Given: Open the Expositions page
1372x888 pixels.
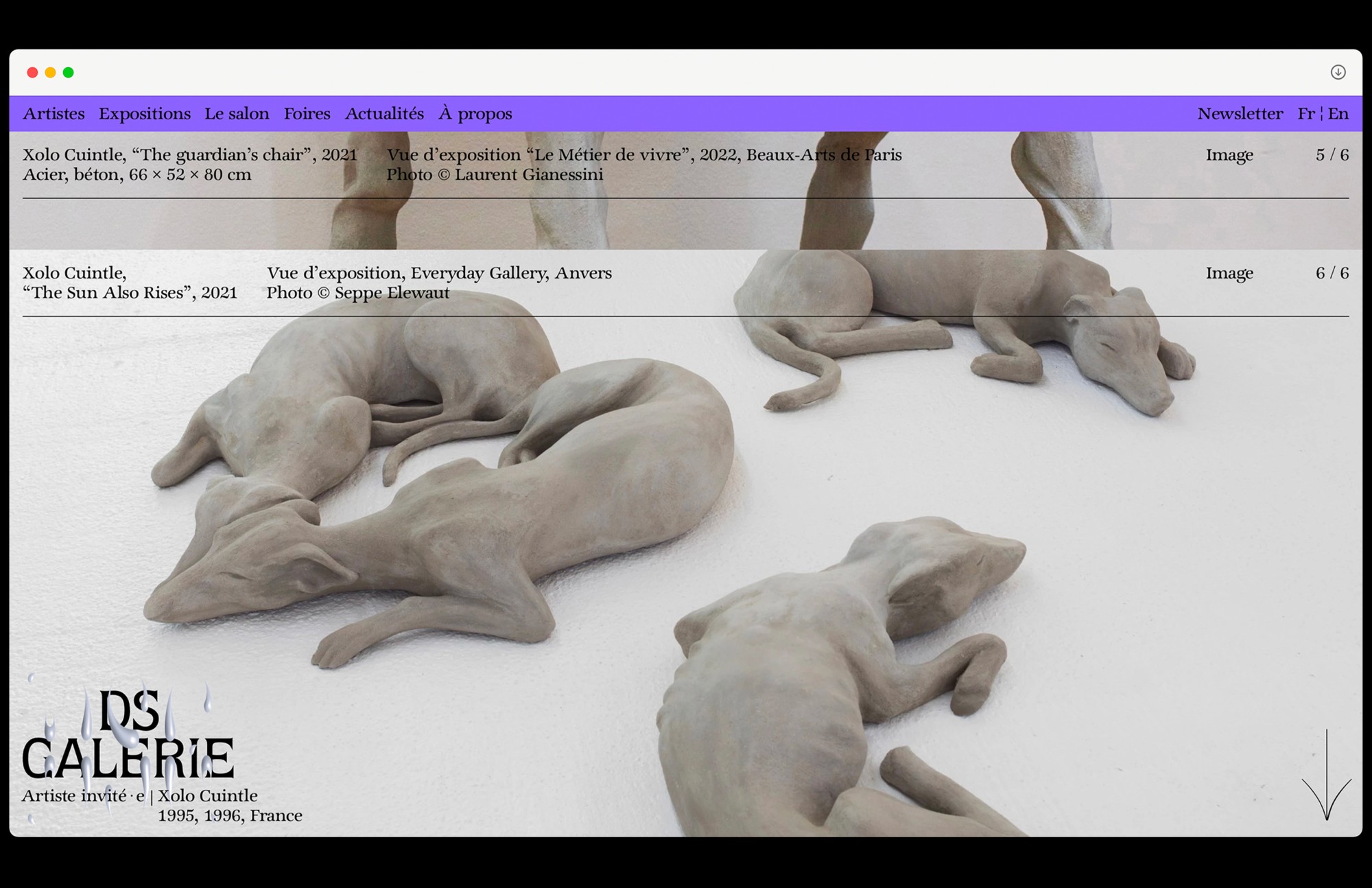Looking at the screenshot, I should 145,114.
